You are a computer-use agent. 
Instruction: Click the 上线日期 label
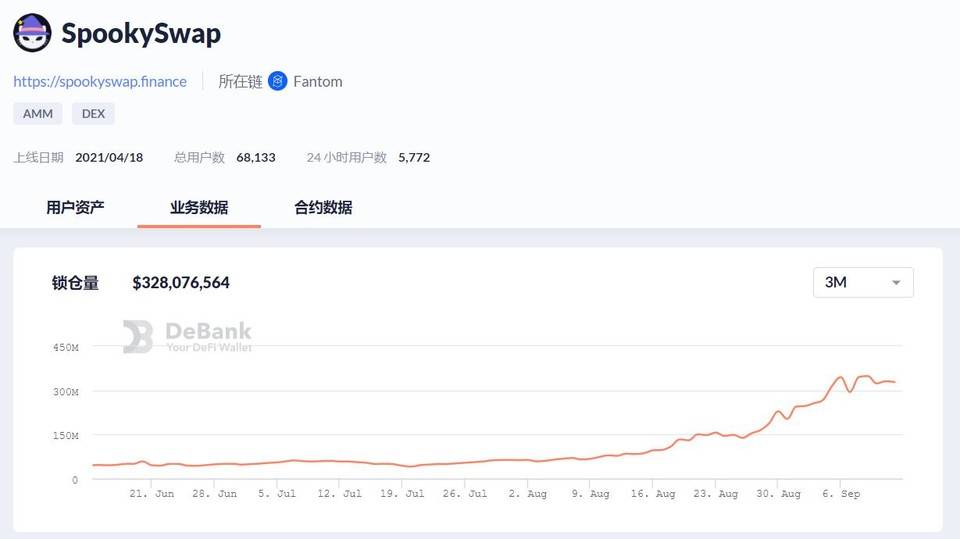39,157
